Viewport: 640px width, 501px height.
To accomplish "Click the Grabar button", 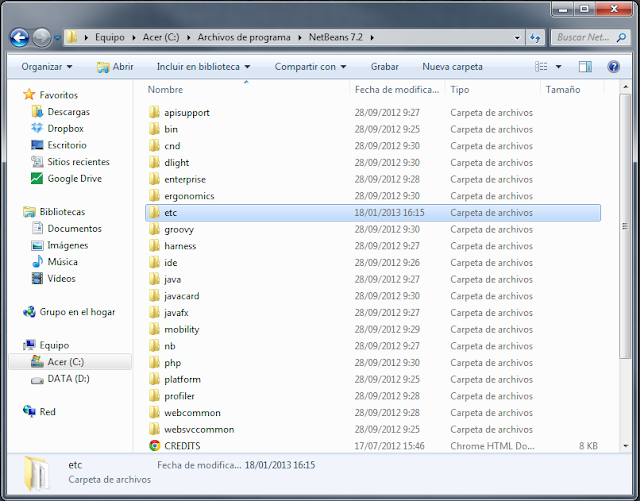I will [x=384, y=67].
